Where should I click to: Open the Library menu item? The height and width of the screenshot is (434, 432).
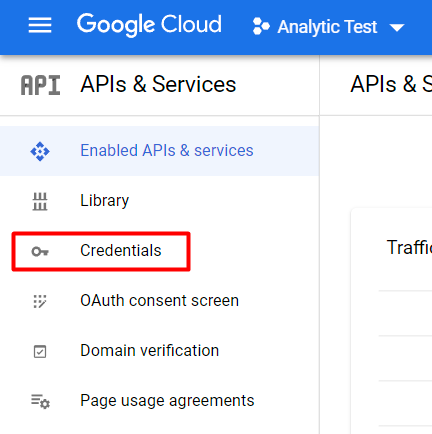pyautogui.click(x=159, y=201)
